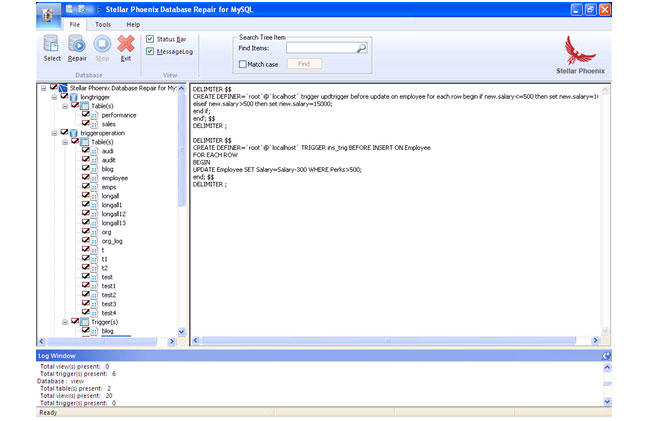This screenshot has height=421, width=645.
Task: Toggle the MessageLog checkbox
Action: click(150, 51)
